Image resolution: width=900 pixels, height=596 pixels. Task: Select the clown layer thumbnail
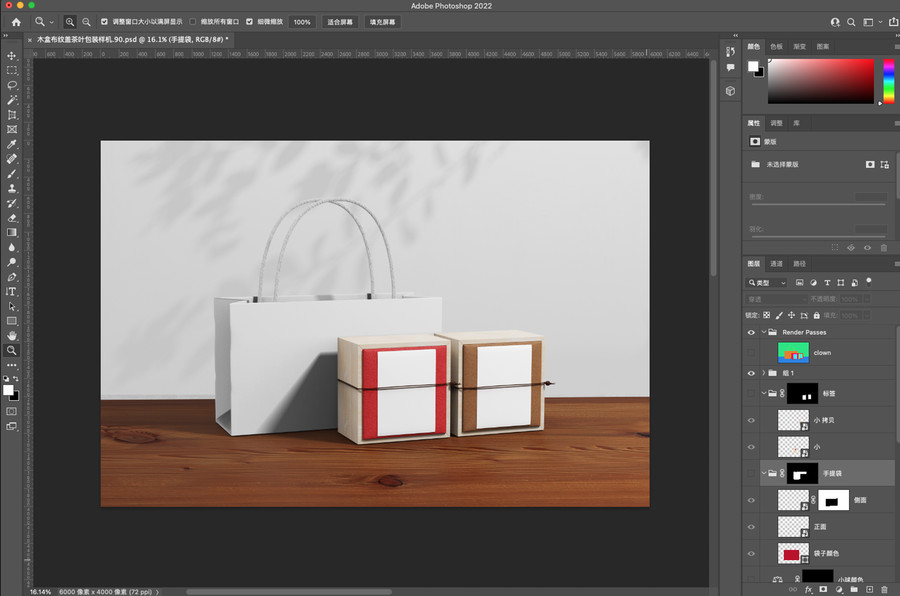[793, 353]
